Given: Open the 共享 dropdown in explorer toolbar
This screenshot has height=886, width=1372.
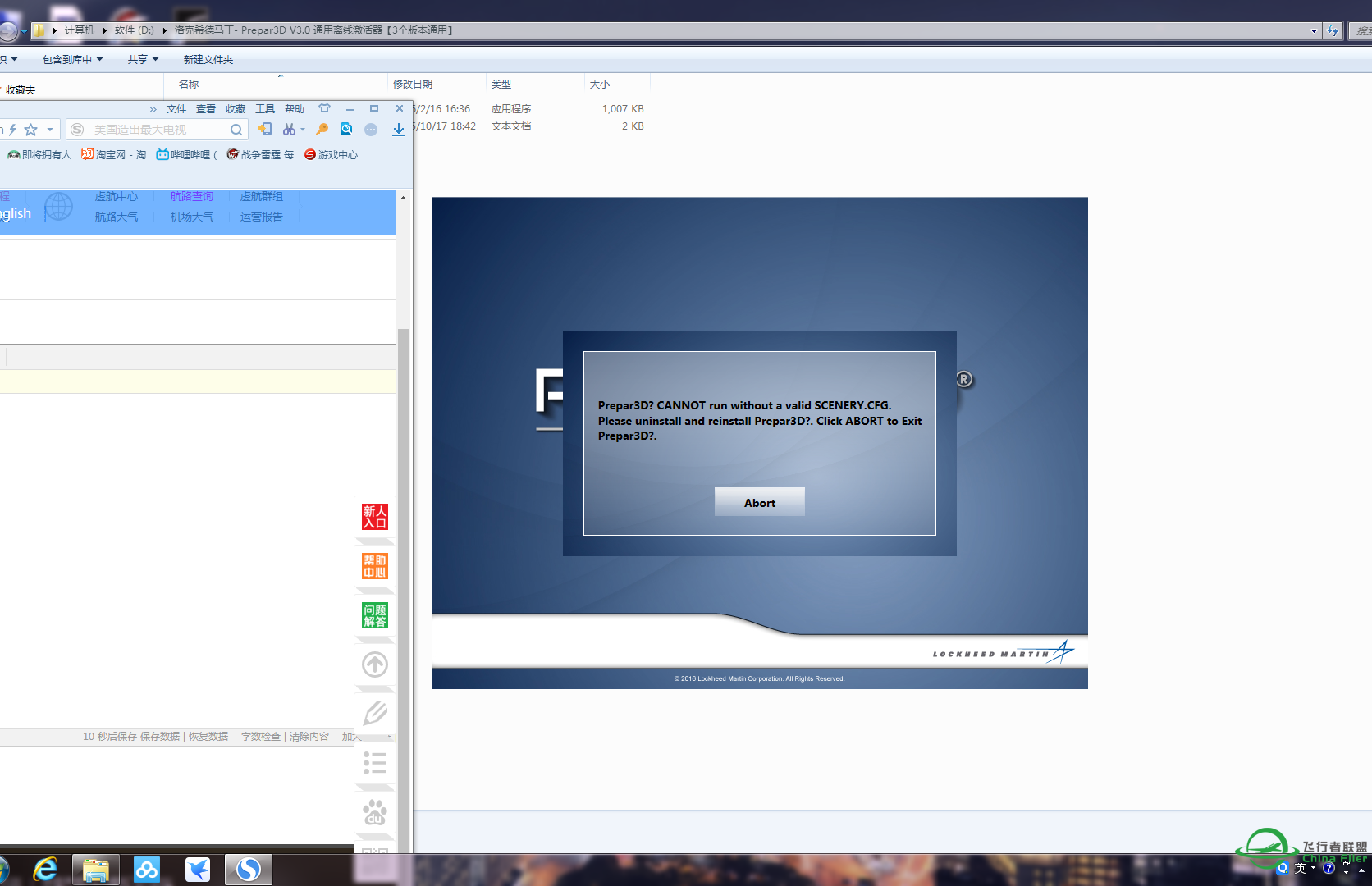Looking at the screenshot, I should tap(143, 59).
